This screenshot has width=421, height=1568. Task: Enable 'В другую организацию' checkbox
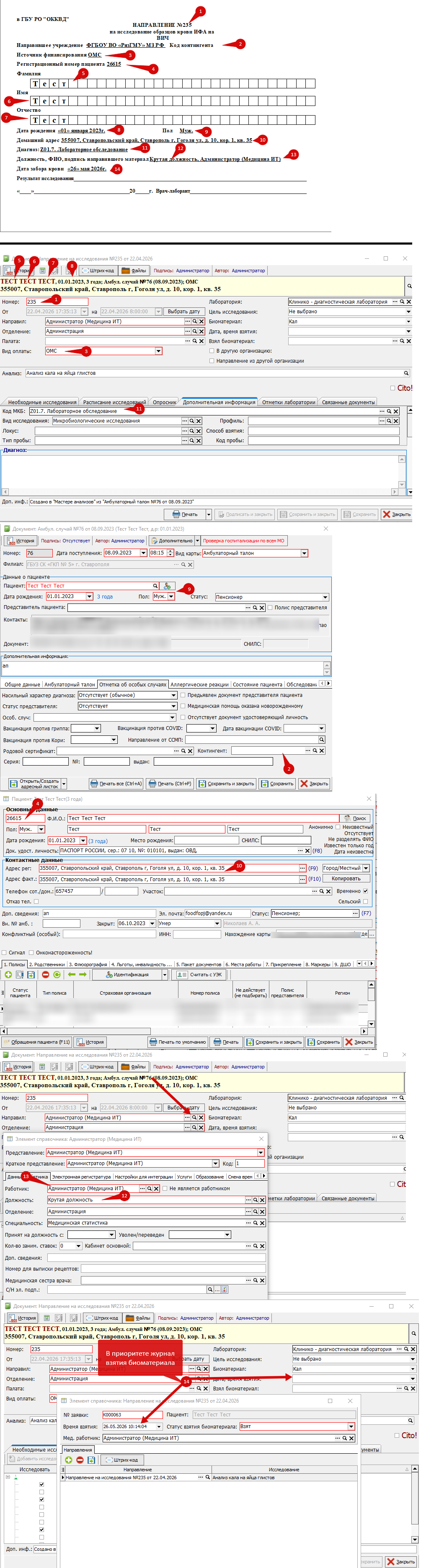pos(212,351)
